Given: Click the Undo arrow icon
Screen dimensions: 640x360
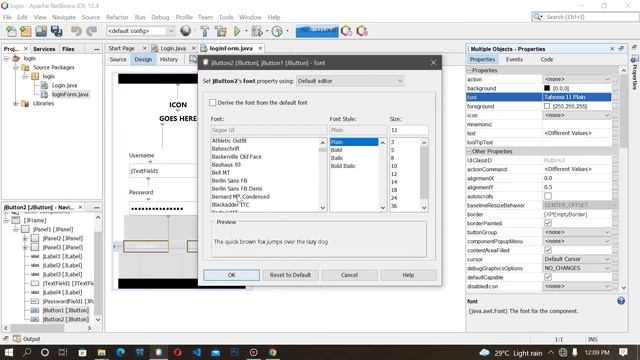Looking at the screenshot, I should pyautogui.click(x=76, y=31).
